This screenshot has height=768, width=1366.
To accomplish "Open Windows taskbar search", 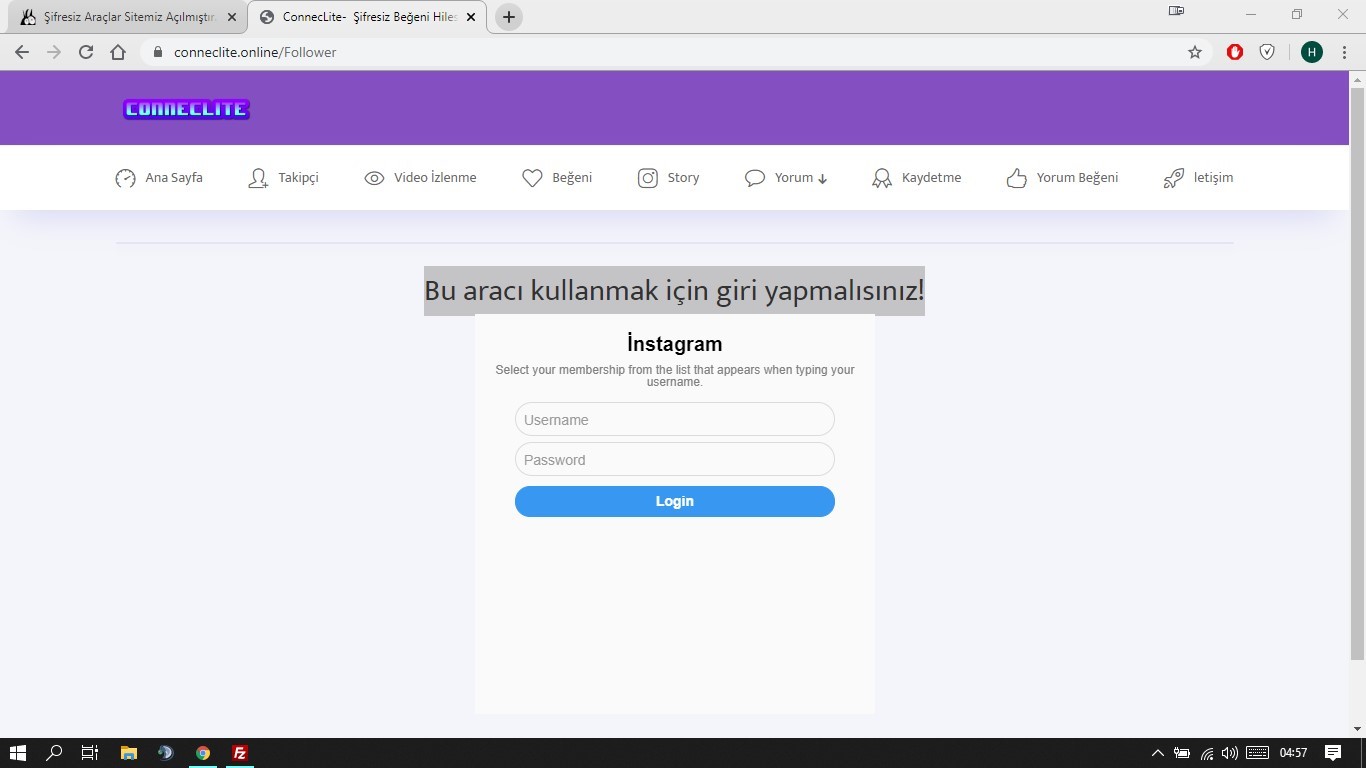I will tap(55, 753).
